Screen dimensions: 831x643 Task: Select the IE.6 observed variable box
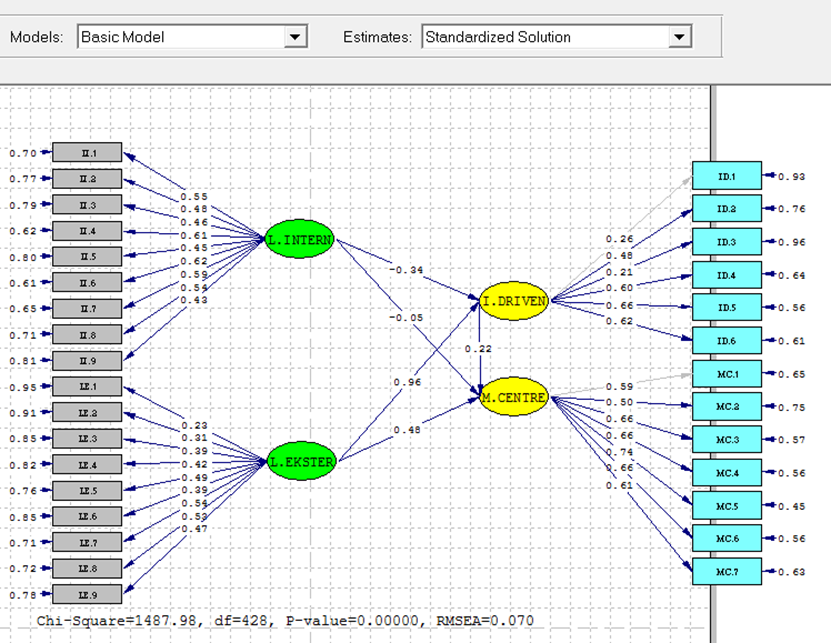point(87,516)
